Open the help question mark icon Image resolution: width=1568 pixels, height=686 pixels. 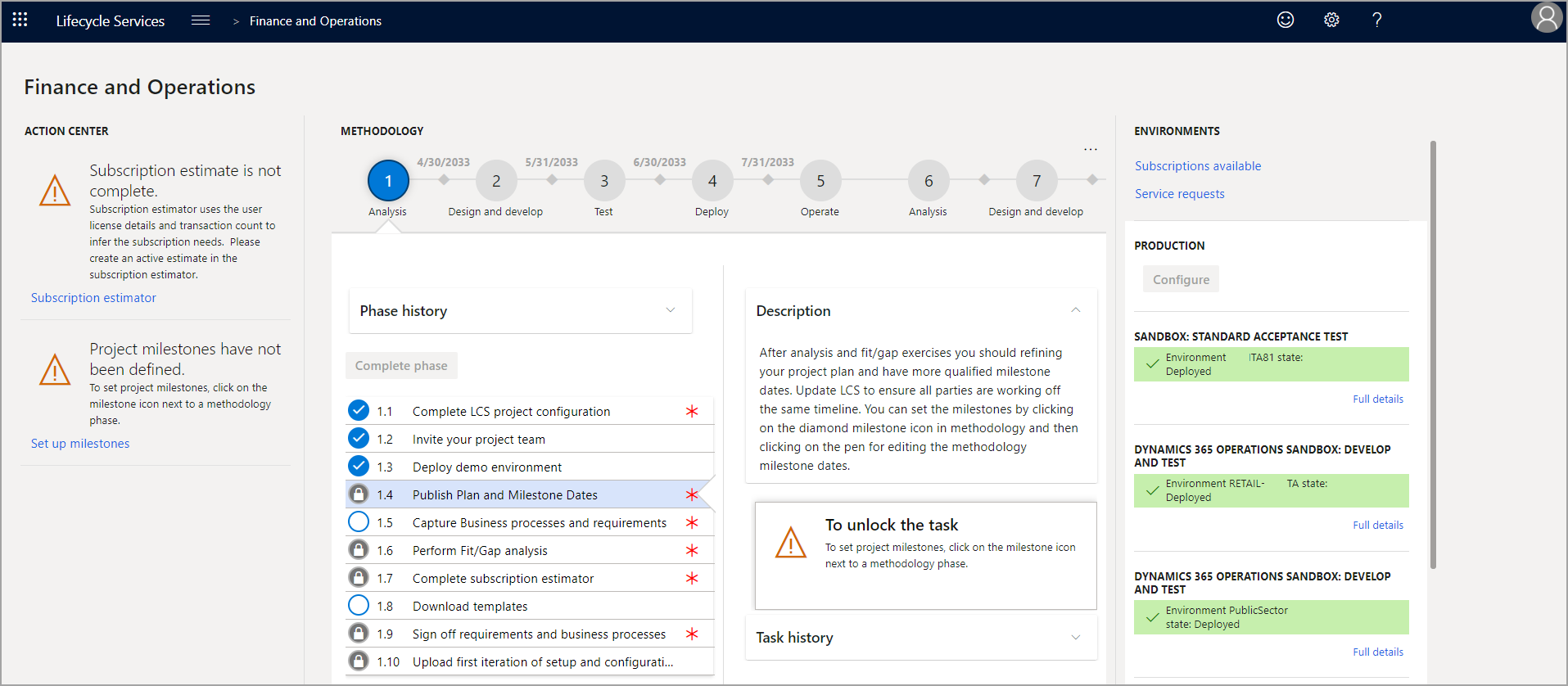[1377, 20]
